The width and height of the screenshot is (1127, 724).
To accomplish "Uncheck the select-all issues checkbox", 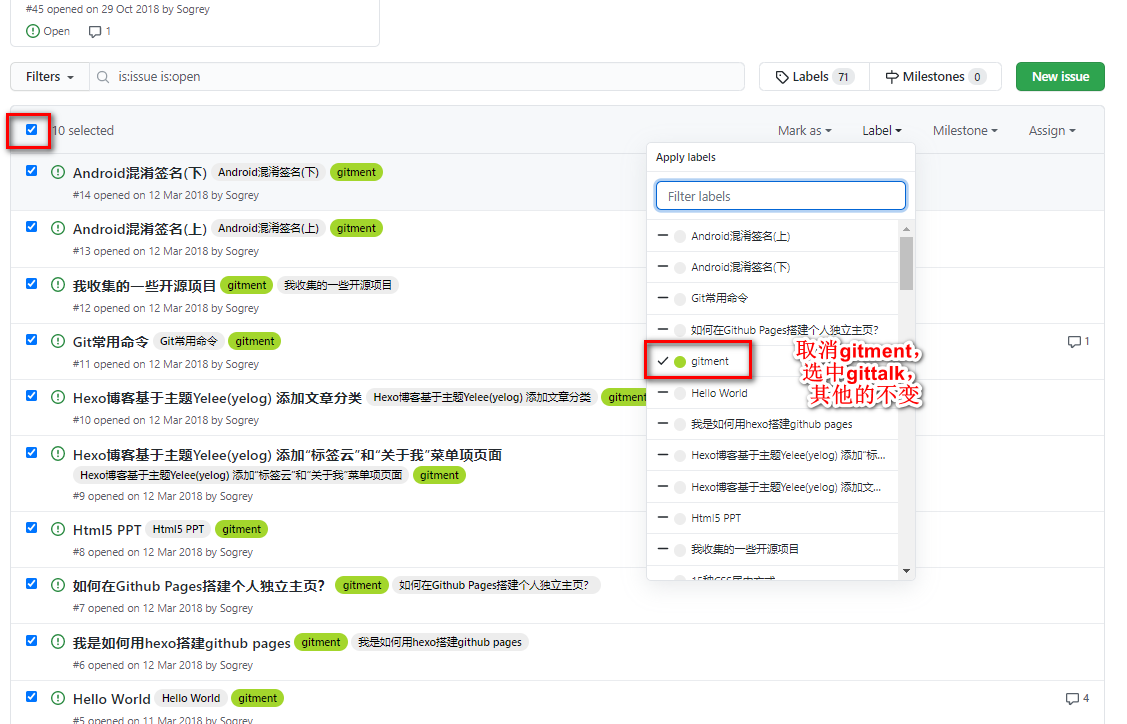I will [x=32, y=130].
